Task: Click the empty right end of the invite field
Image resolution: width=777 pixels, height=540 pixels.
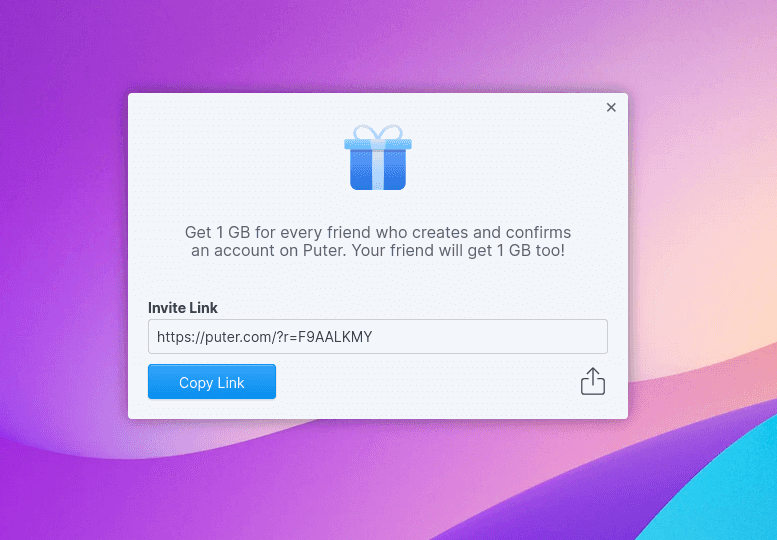Action: click(496, 336)
